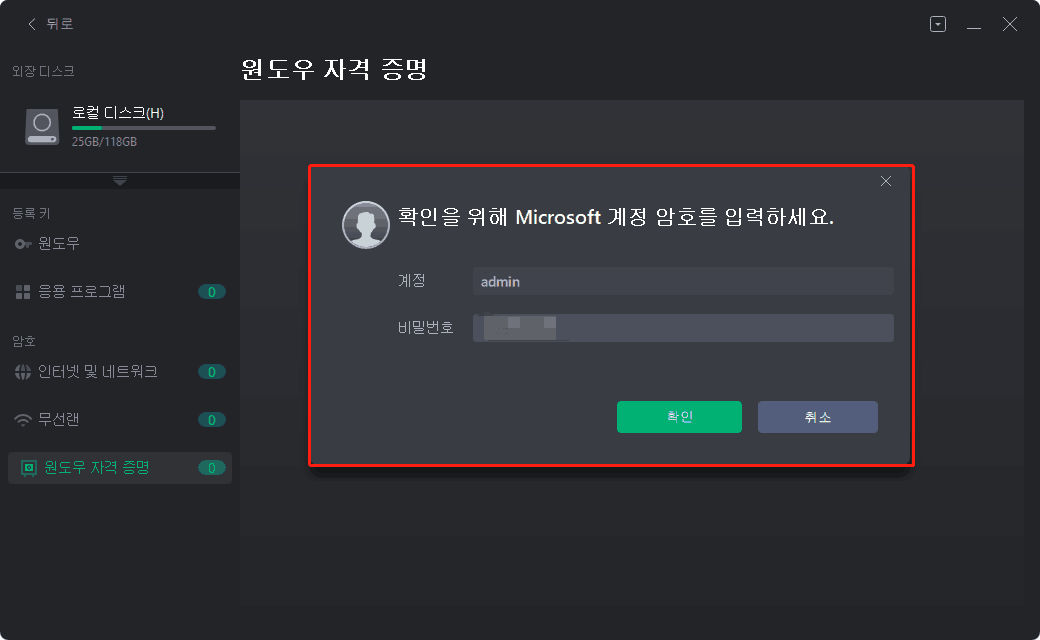Viewport: 1040px width, 640px height.
Task: Click the 25GB/118GB disk usage bar
Action: [x=144, y=128]
